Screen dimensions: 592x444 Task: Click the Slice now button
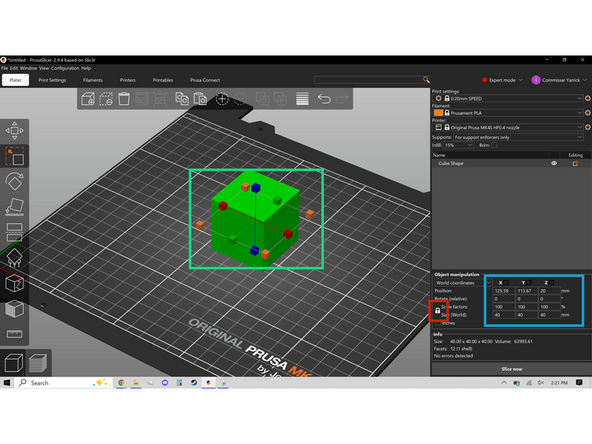pyautogui.click(x=512, y=369)
